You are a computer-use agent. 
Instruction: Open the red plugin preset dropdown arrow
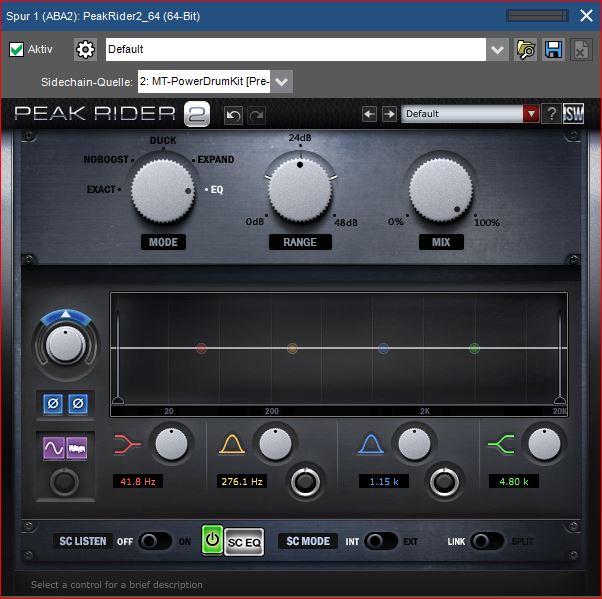[x=531, y=114]
